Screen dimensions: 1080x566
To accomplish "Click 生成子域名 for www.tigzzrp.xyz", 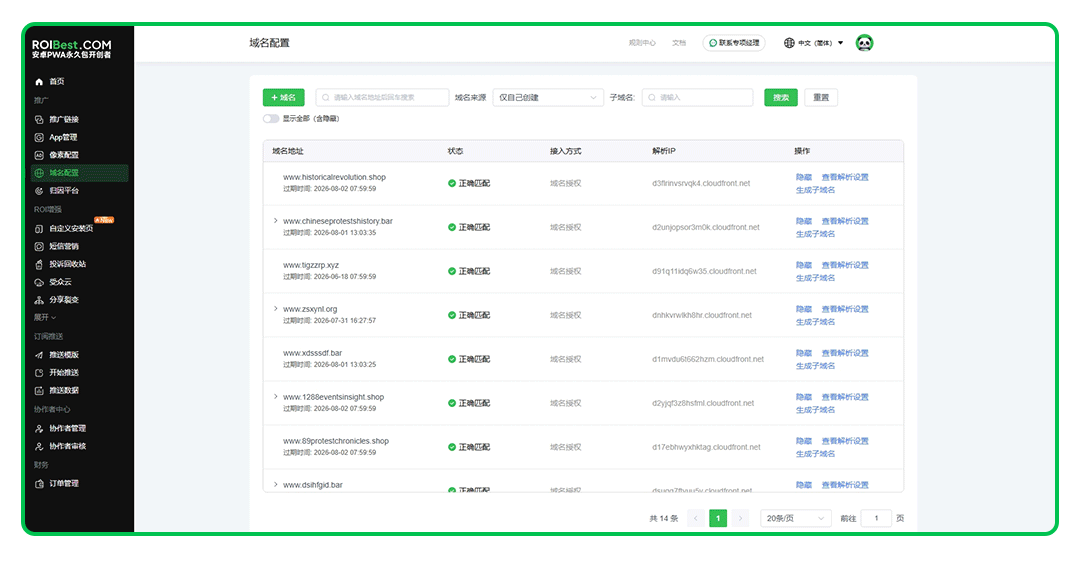I will pos(816,278).
